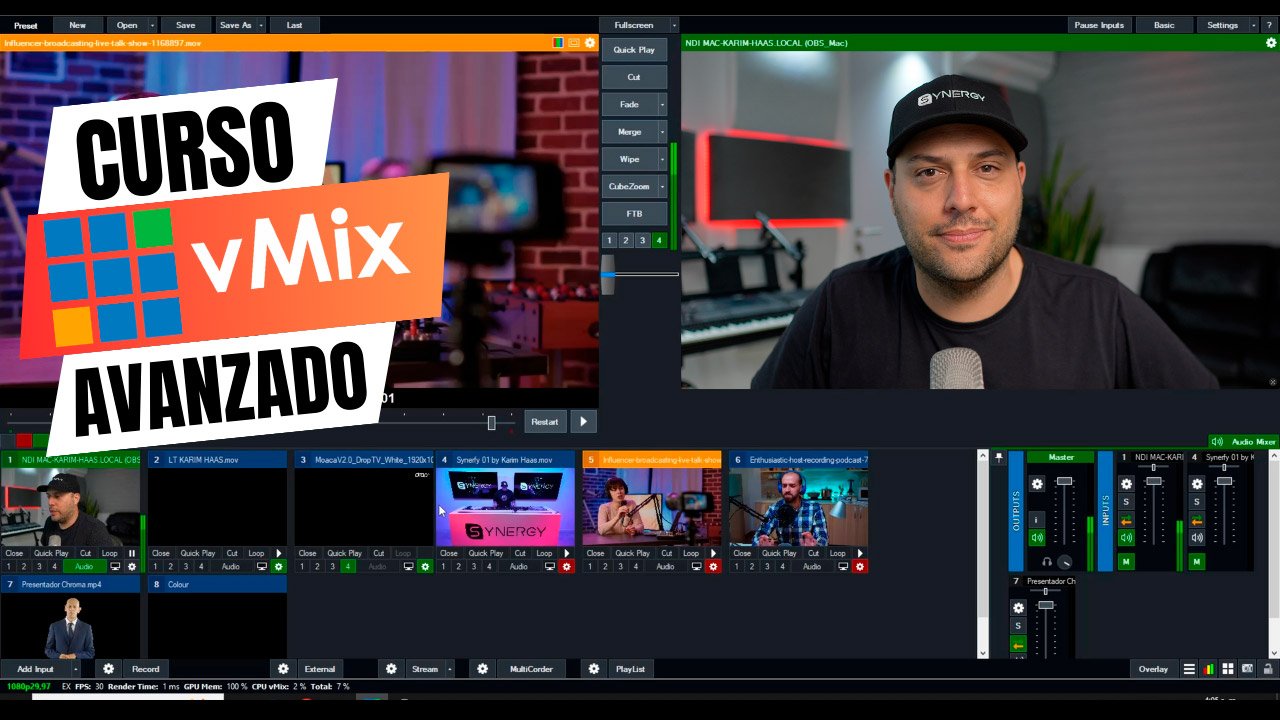
Task: Open the Master output settings gear
Action: (1038, 482)
